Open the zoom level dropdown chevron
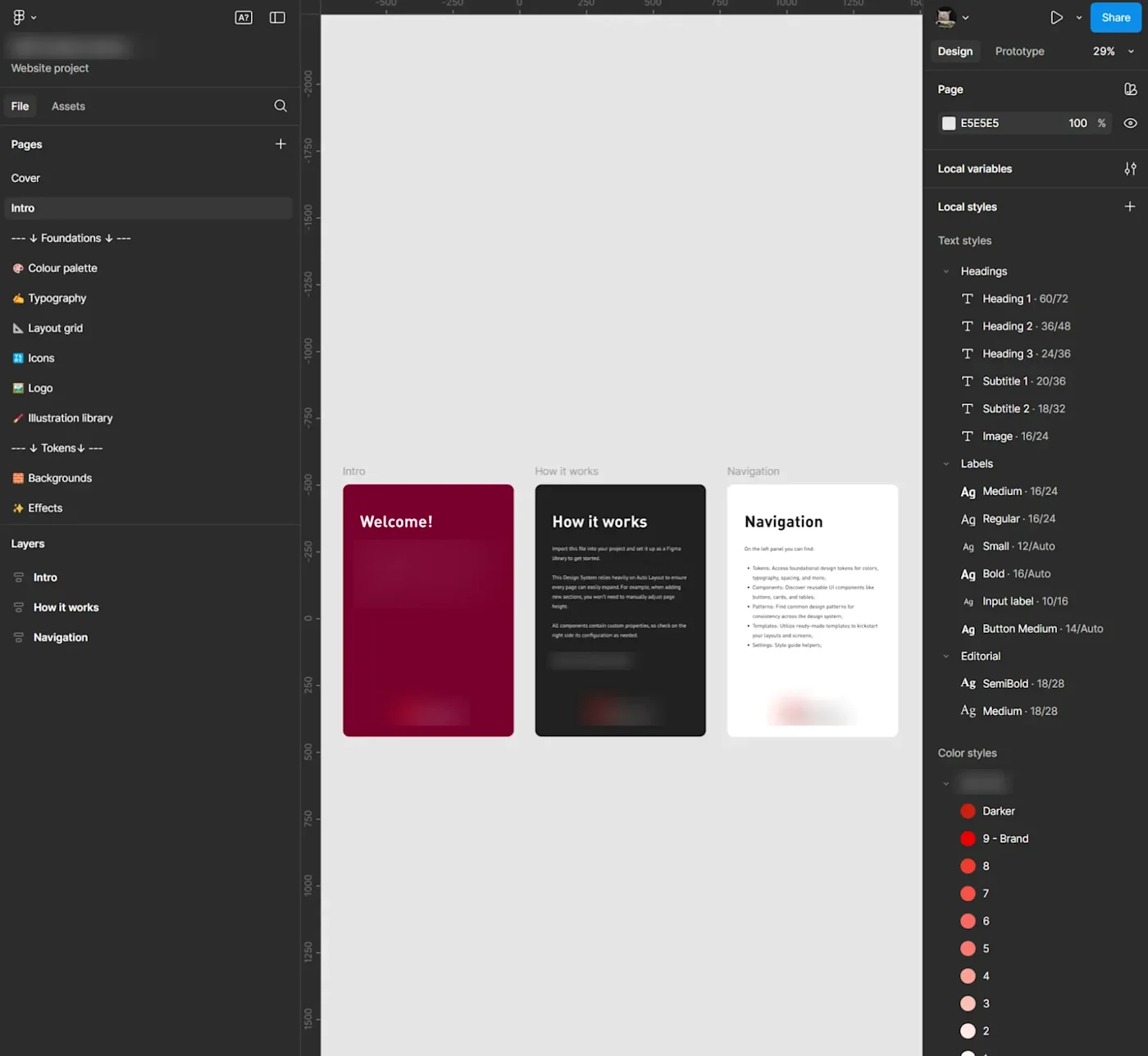 (1132, 52)
